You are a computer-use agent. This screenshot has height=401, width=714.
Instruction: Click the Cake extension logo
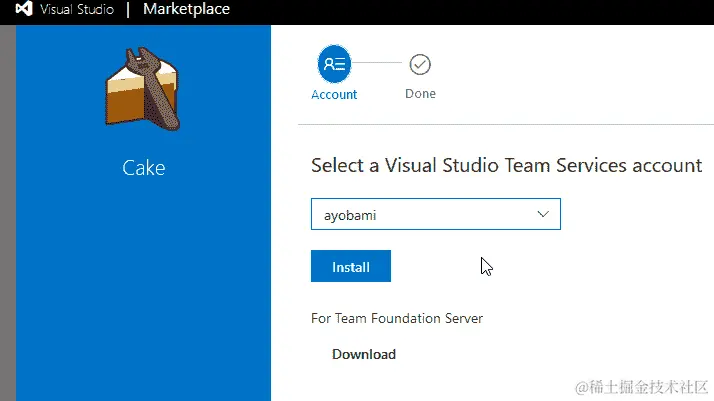tap(143, 89)
